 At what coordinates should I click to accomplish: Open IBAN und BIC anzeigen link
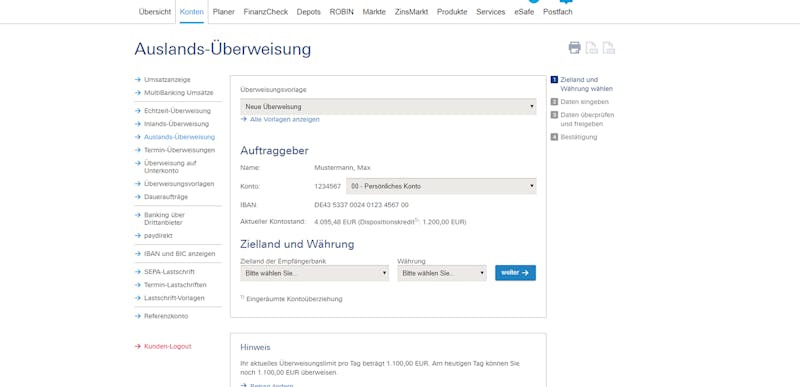[x=180, y=253]
